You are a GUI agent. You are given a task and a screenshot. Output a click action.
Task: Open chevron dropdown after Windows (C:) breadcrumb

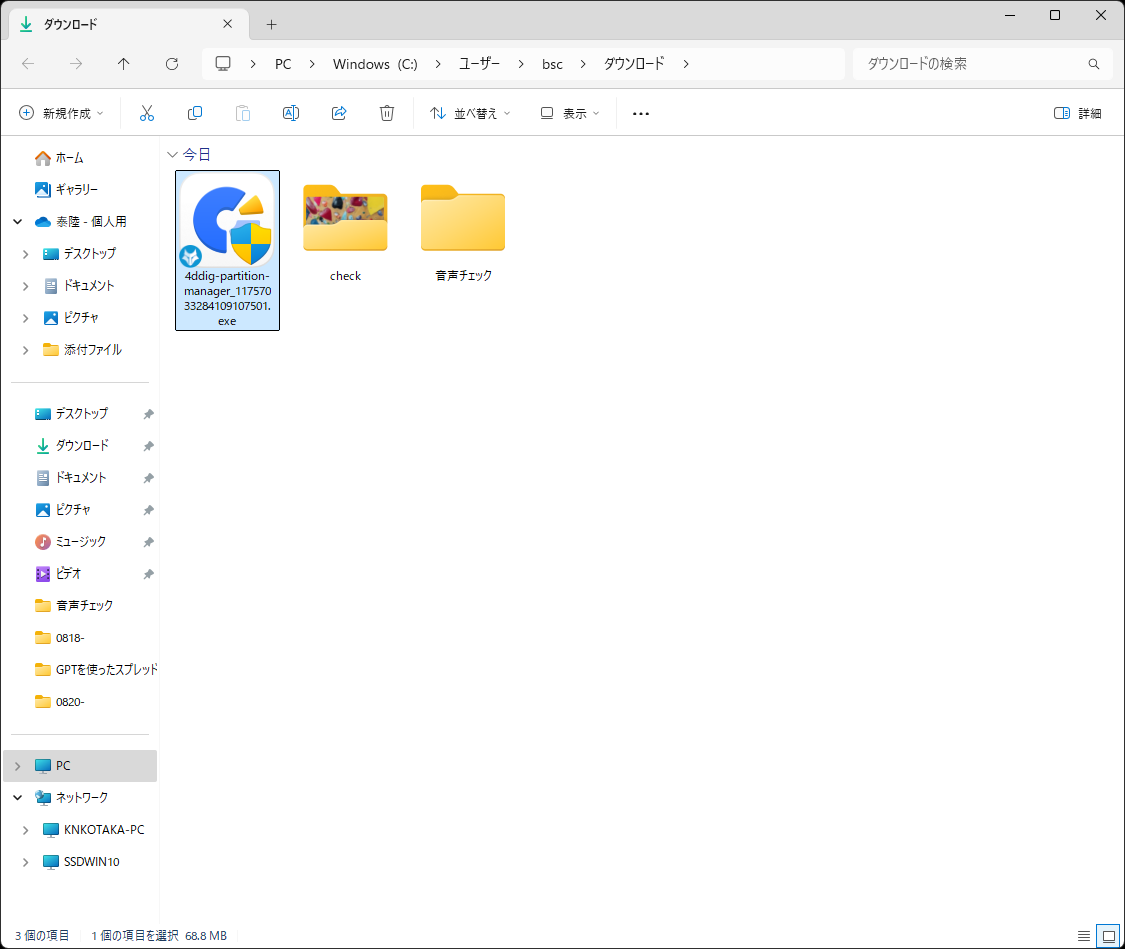point(438,64)
